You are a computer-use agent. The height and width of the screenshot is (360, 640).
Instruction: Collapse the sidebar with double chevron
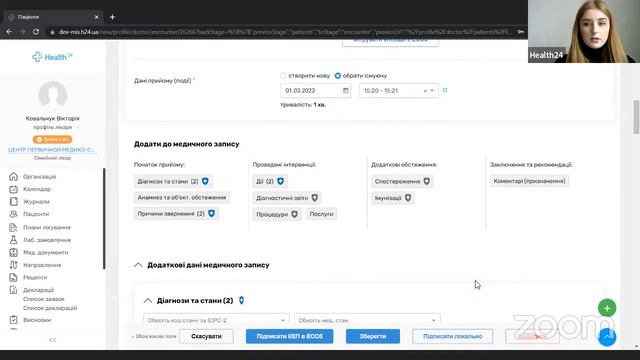53,340
